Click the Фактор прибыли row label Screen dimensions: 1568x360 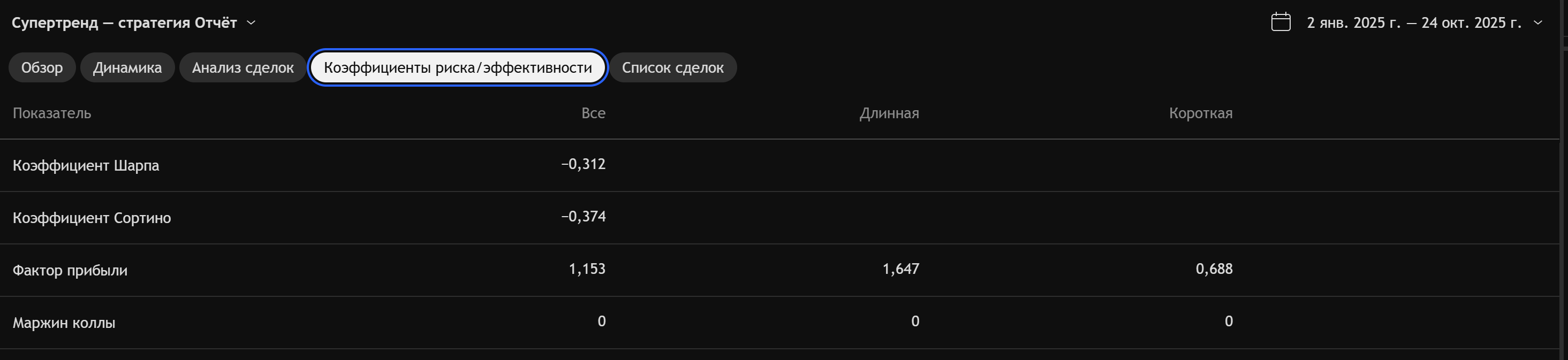pos(70,270)
